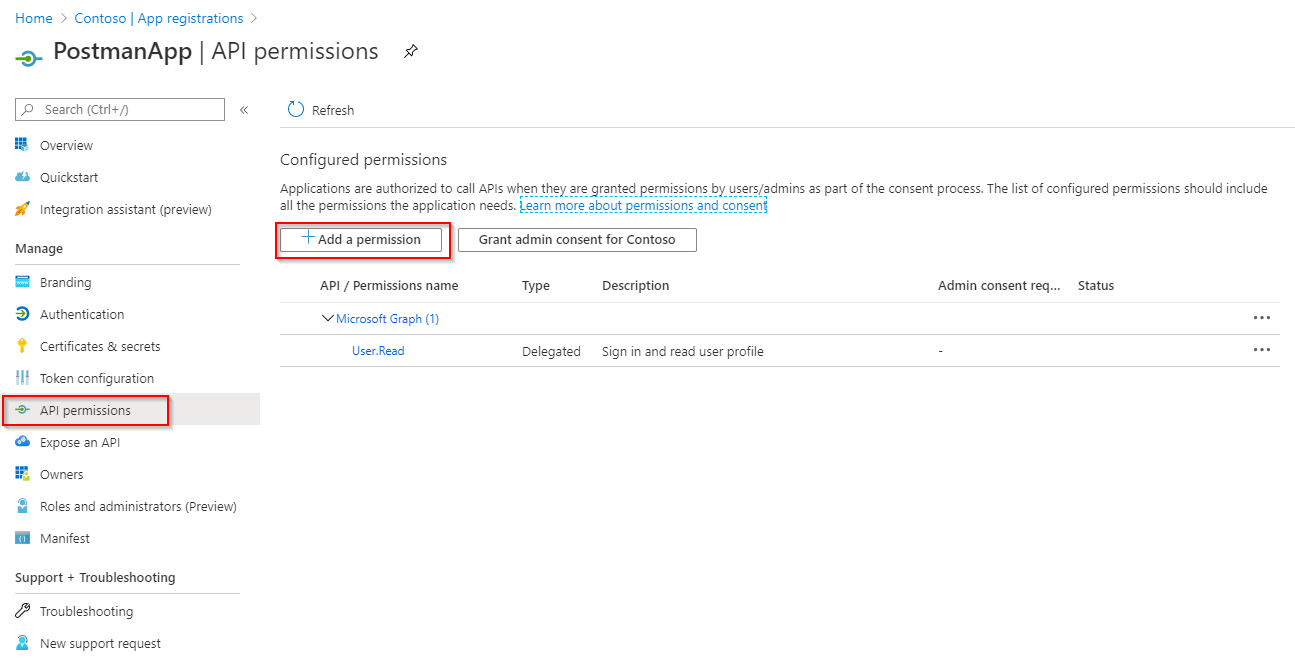Viewport: 1295px width, 670px height.
Task: Open the ellipsis menu for User.Read row
Action: (1262, 350)
